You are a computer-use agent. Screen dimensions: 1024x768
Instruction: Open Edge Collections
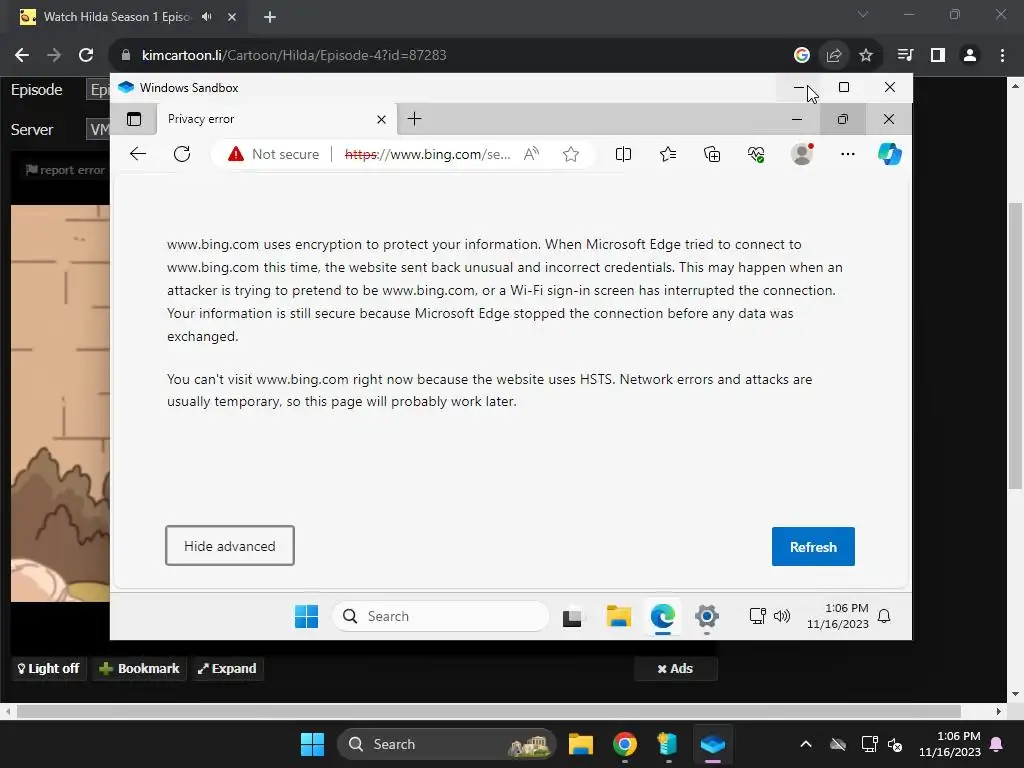[x=712, y=154]
